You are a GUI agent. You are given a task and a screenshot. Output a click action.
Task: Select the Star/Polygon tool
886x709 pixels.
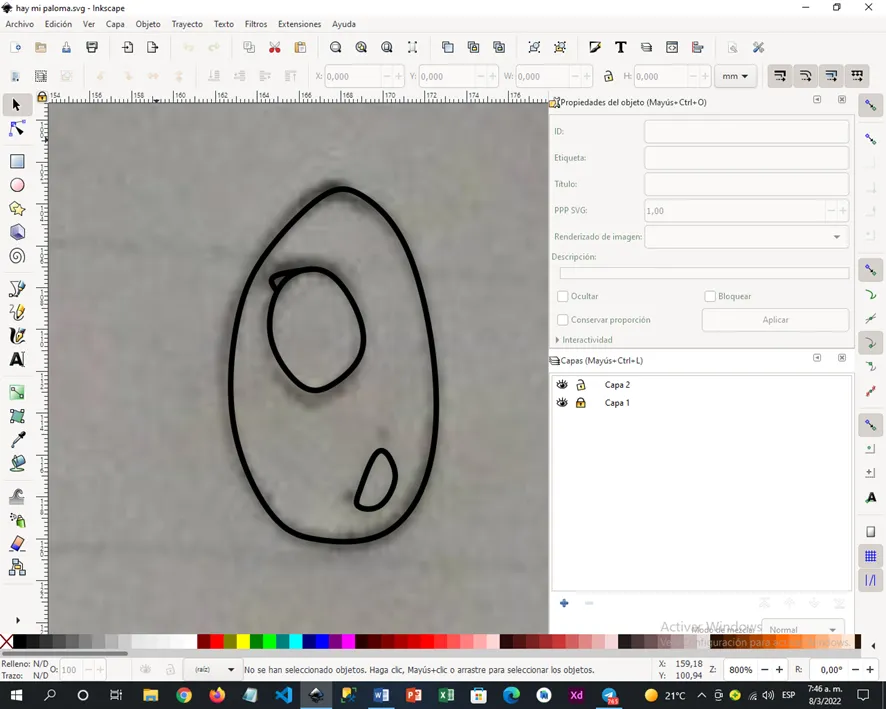[17, 209]
